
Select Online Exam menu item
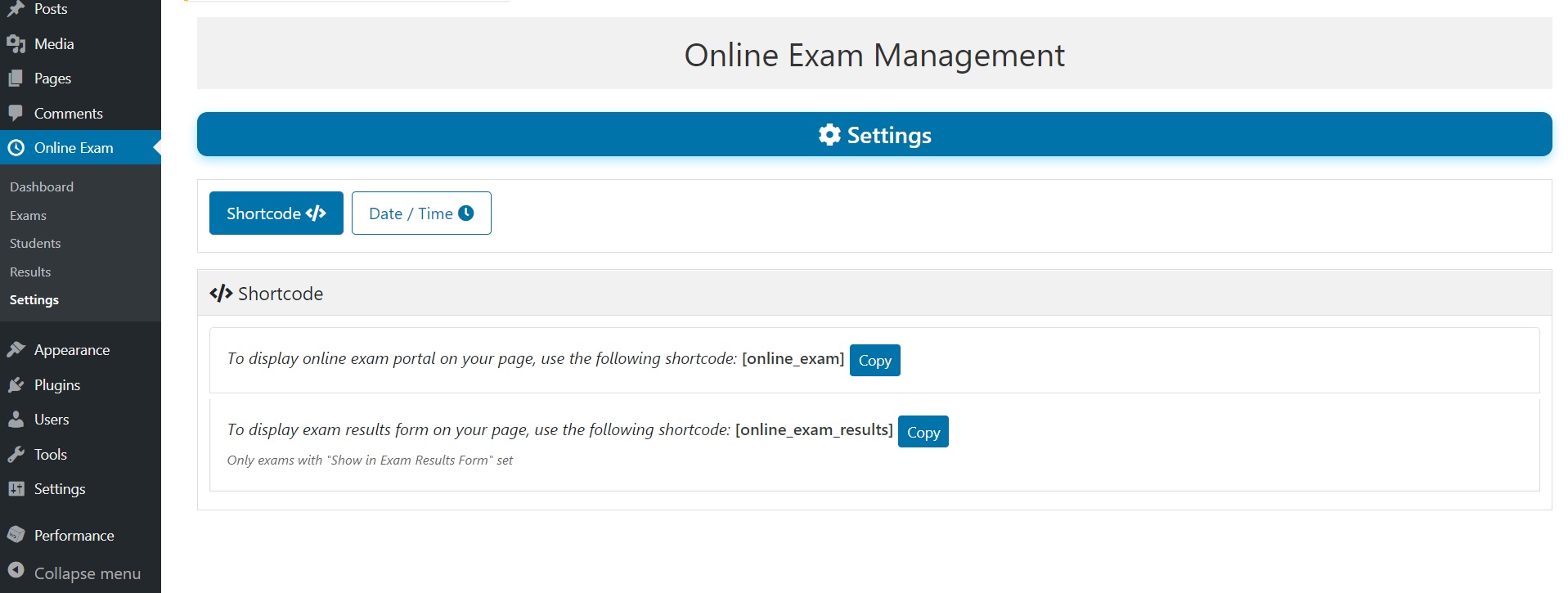(80, 148)
